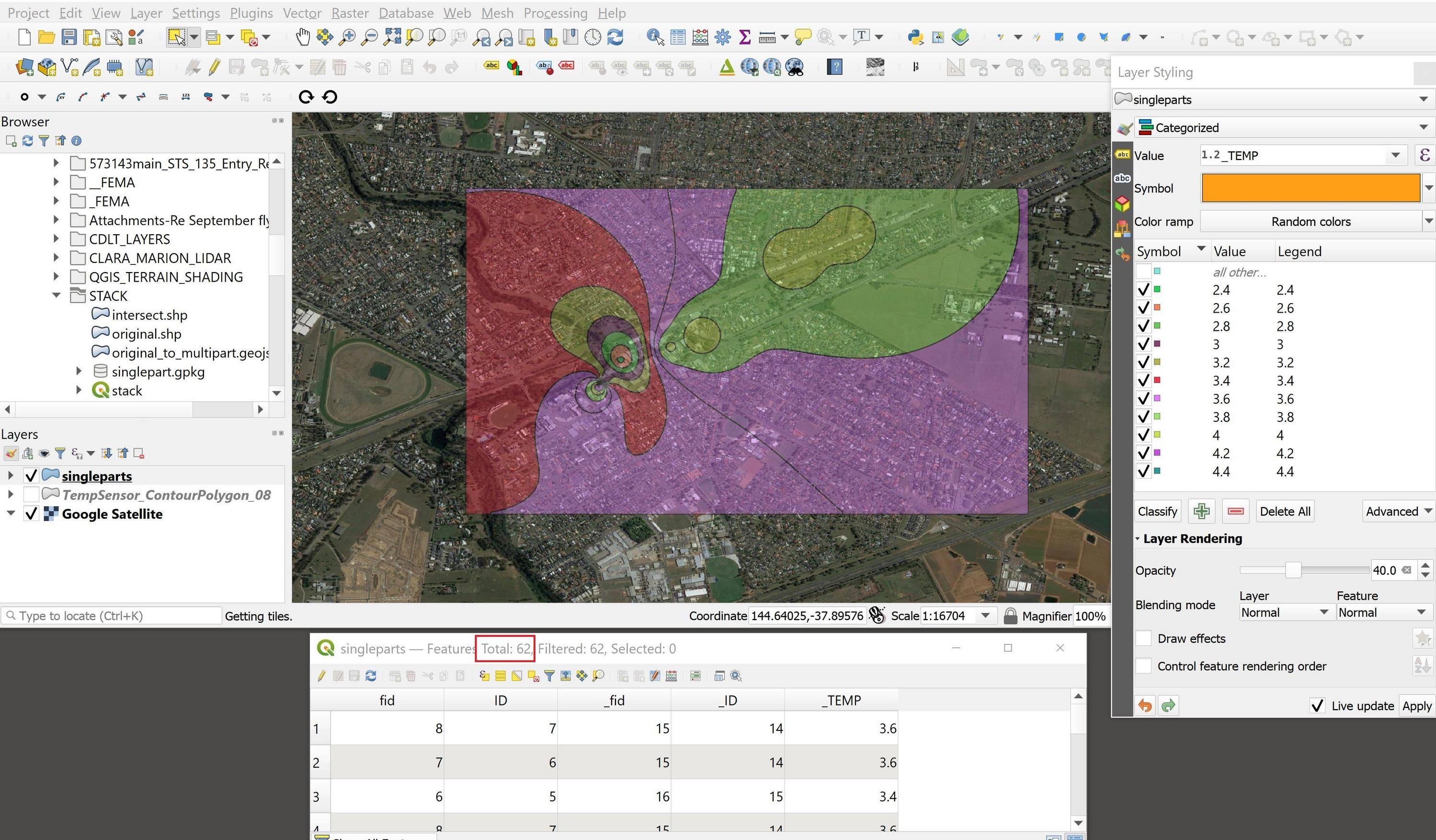Open the Processing Toolbox gear icon

[x=723, y=38]
